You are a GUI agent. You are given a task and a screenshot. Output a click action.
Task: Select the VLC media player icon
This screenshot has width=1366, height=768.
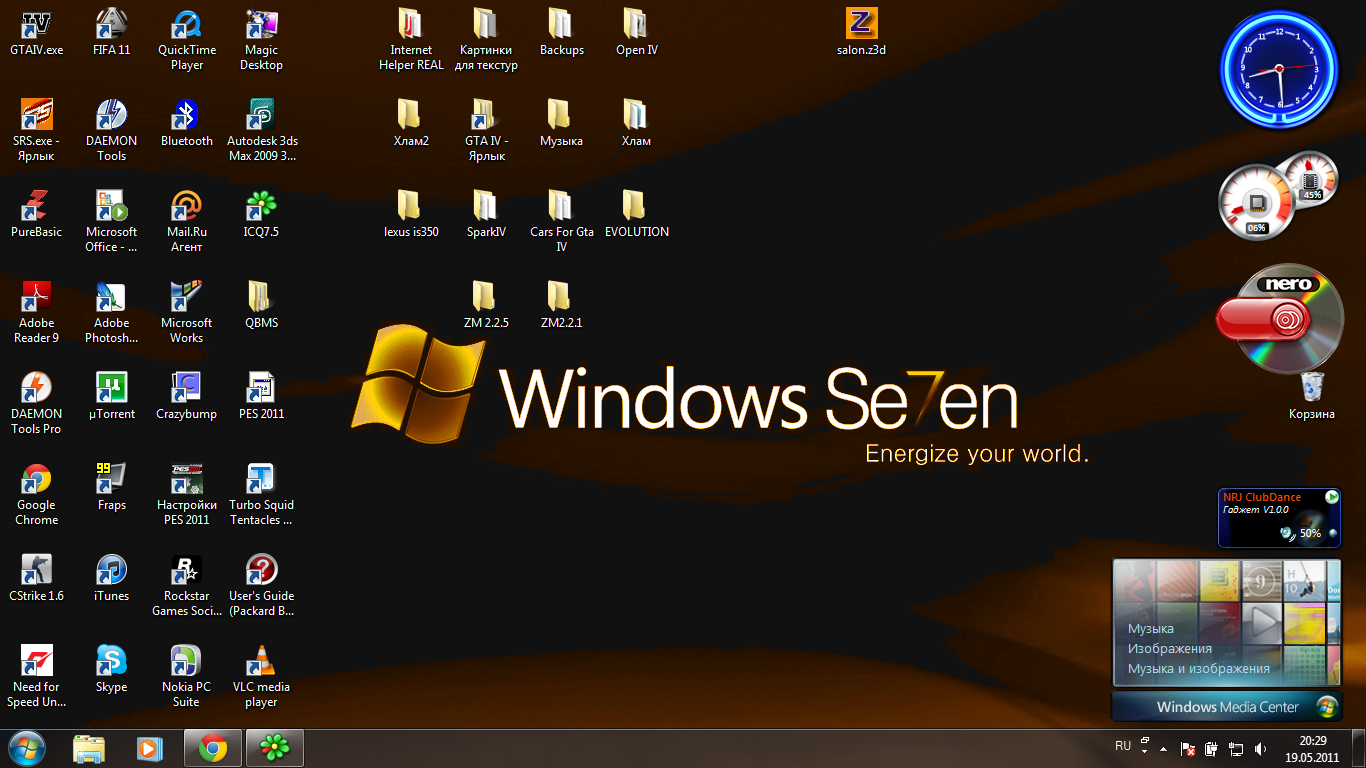(x=261, y=676)
